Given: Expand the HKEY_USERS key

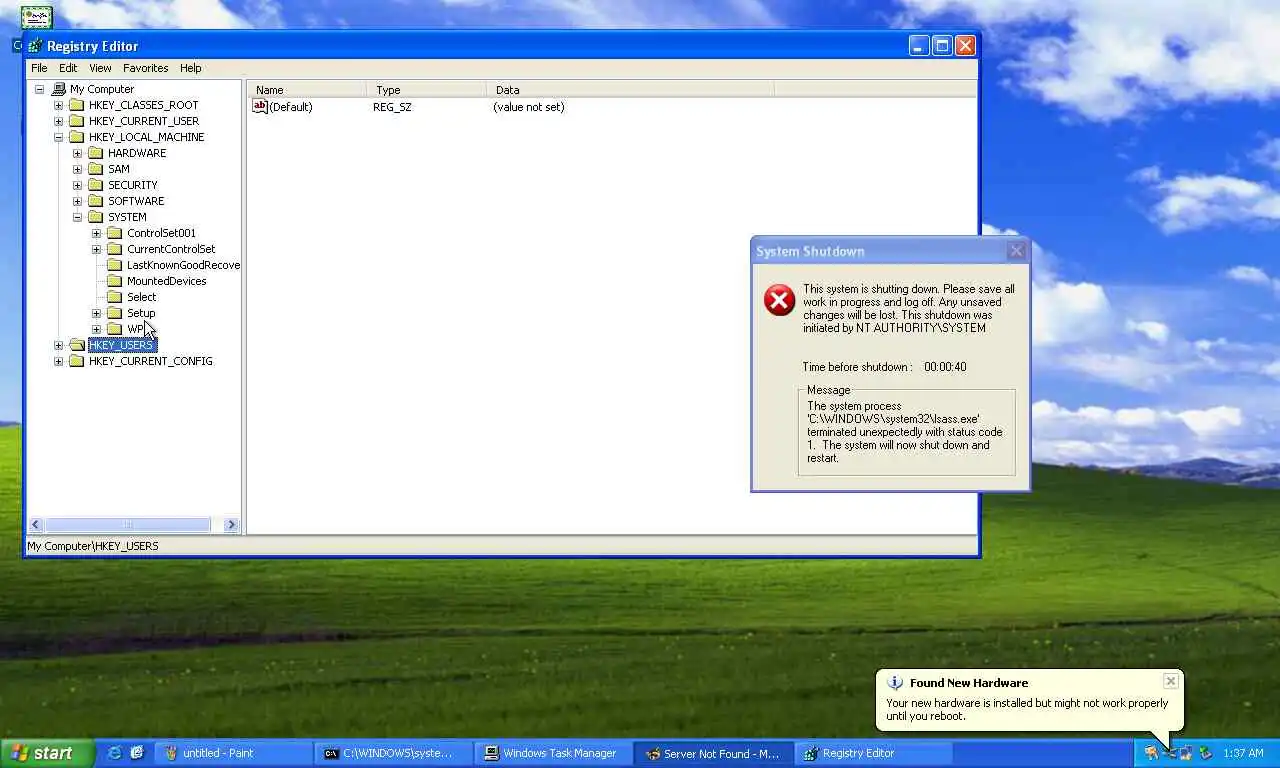Looking at the screenshot, I should [x=58, y=345].
